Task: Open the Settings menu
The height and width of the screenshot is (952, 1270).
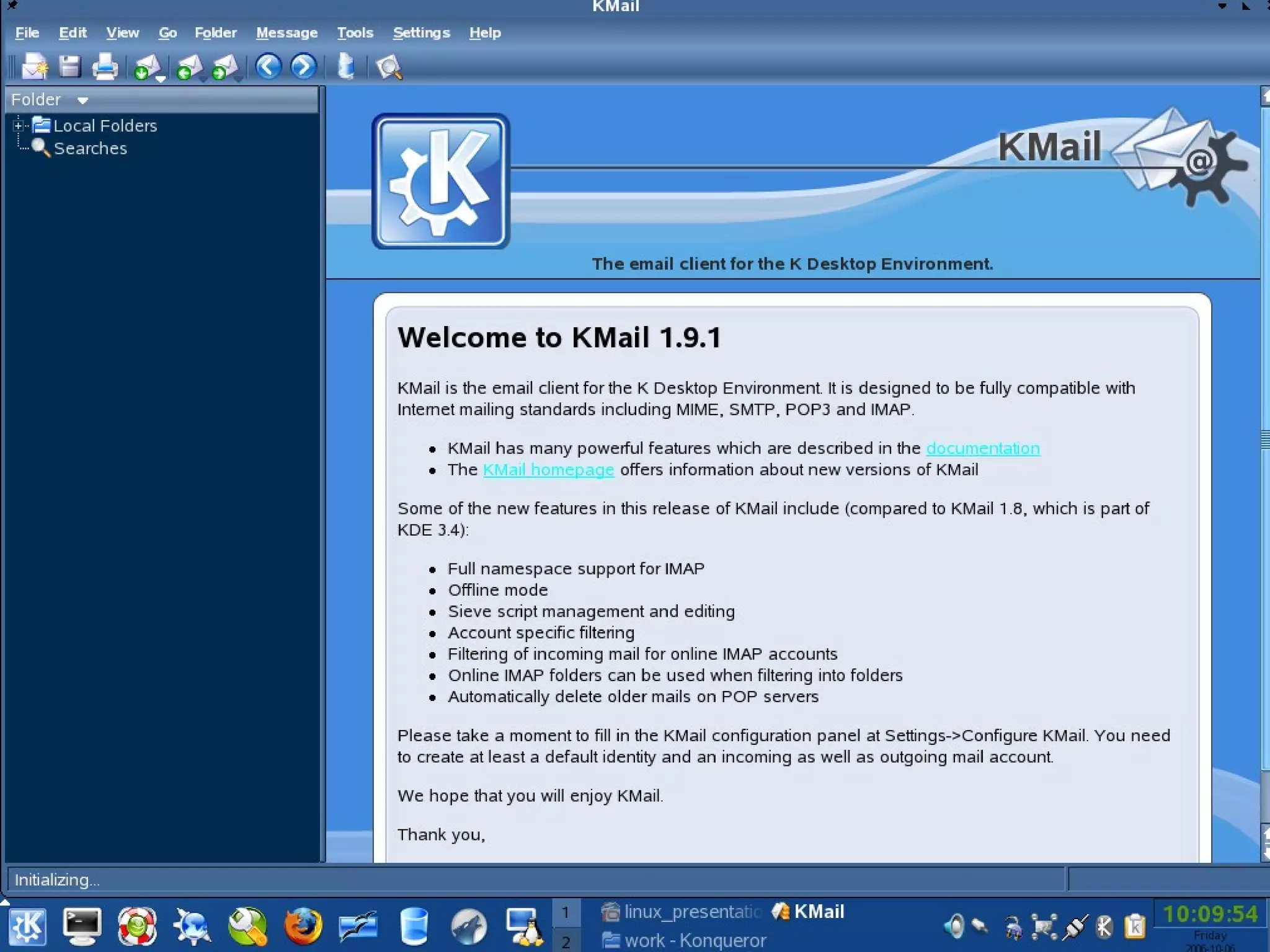Action: (421, 33)
